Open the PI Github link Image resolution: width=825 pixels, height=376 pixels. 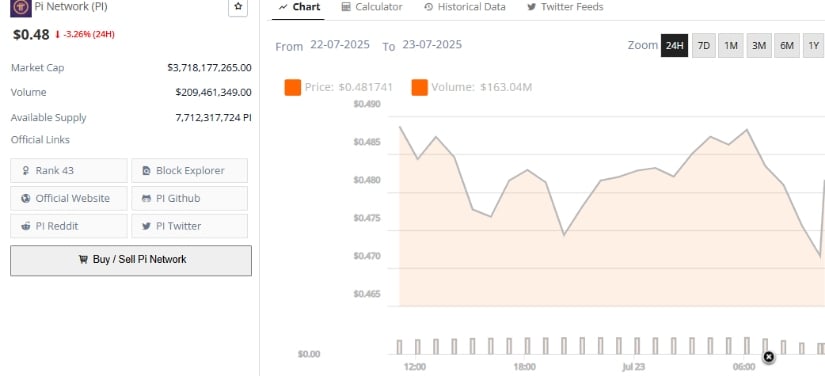(x=189, y=198)
